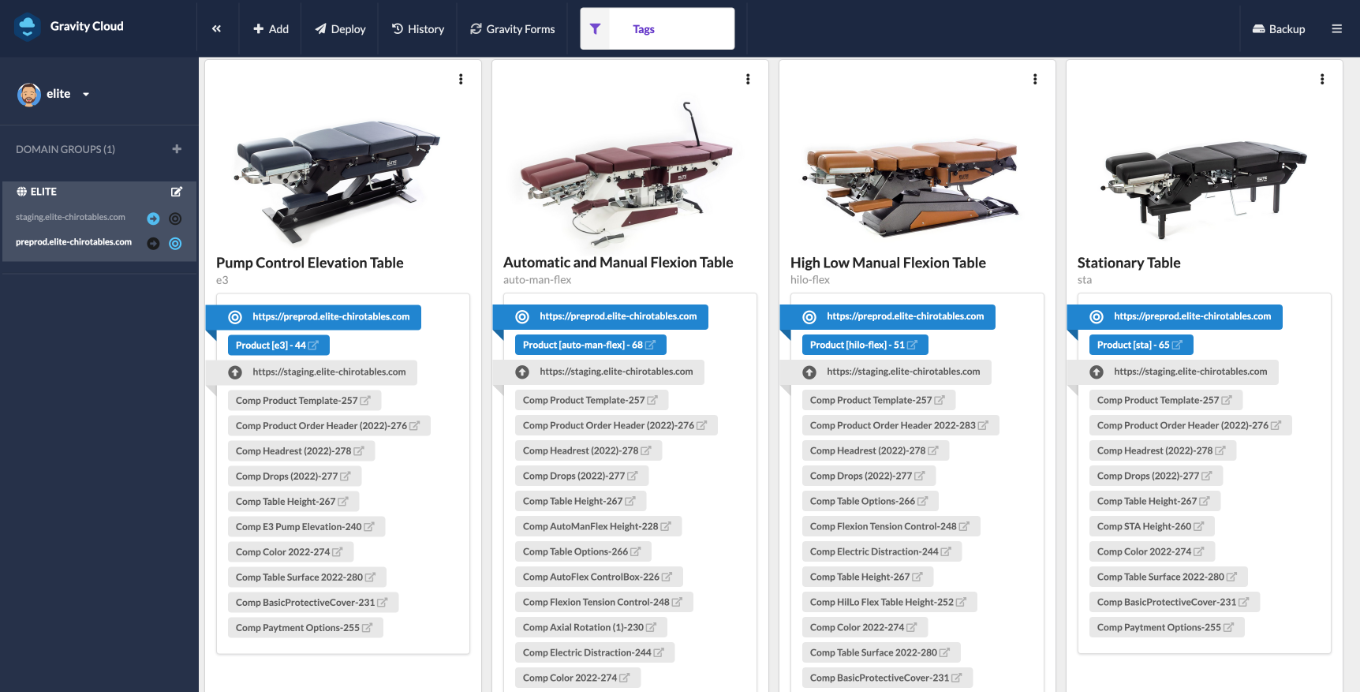Collapse the sidebar with the double-chevron icon
The image size is (1360, 692).
[x=216, y=29]
